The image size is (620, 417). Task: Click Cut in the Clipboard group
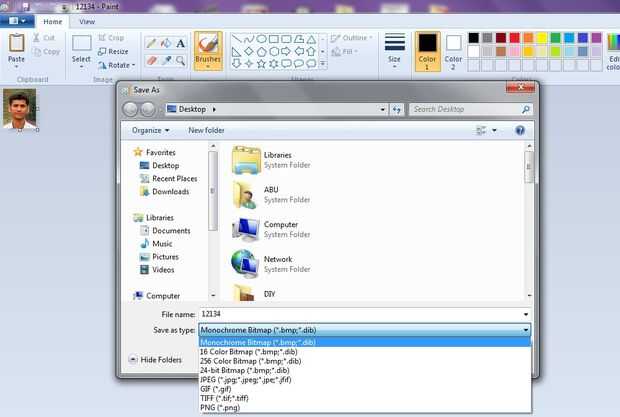point(44,38)
